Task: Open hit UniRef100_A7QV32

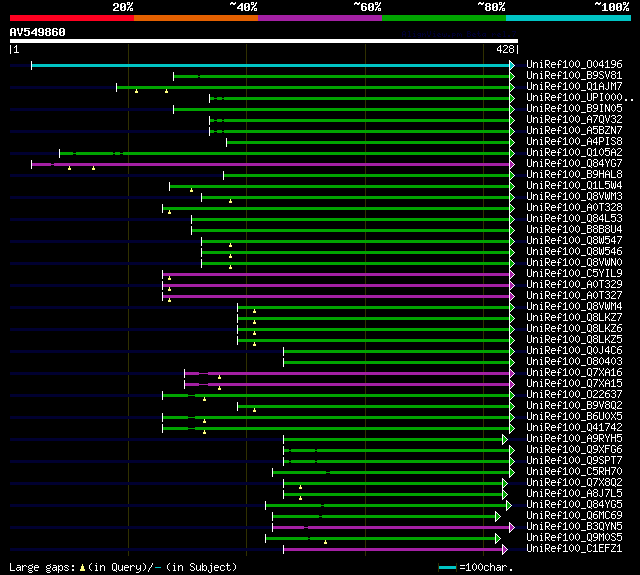Action: pos(574,119)
